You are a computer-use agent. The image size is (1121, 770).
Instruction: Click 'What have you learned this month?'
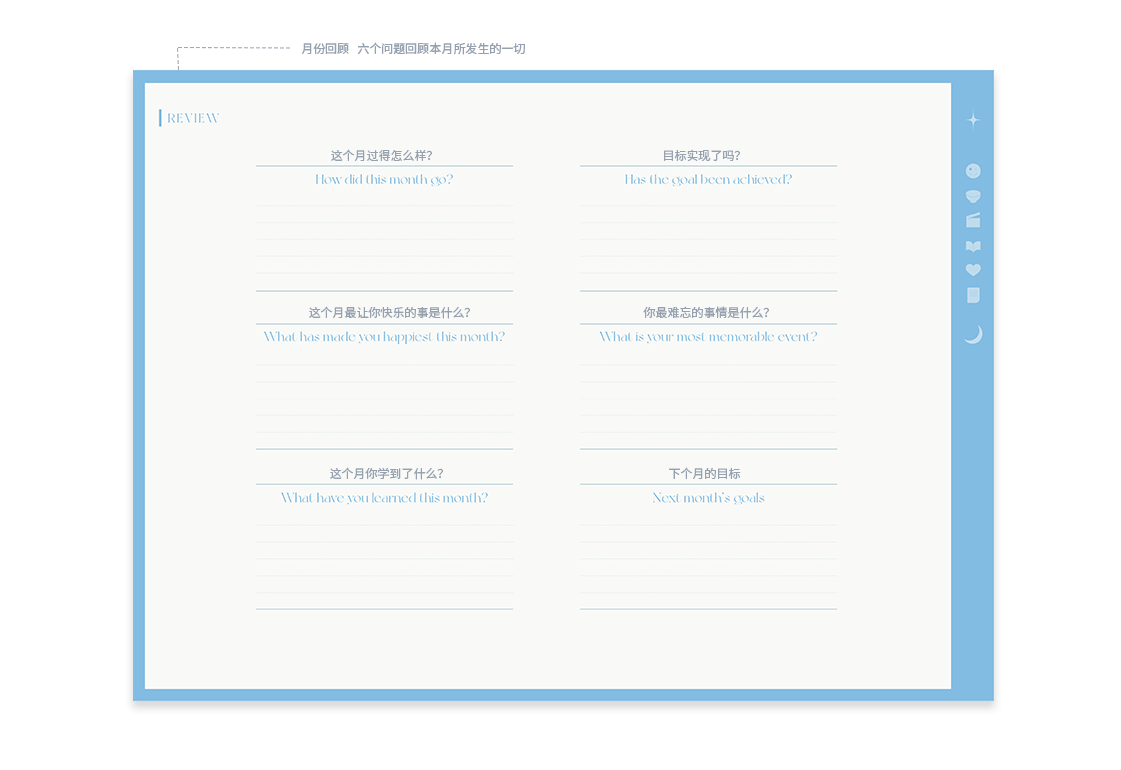coord(384,498)
